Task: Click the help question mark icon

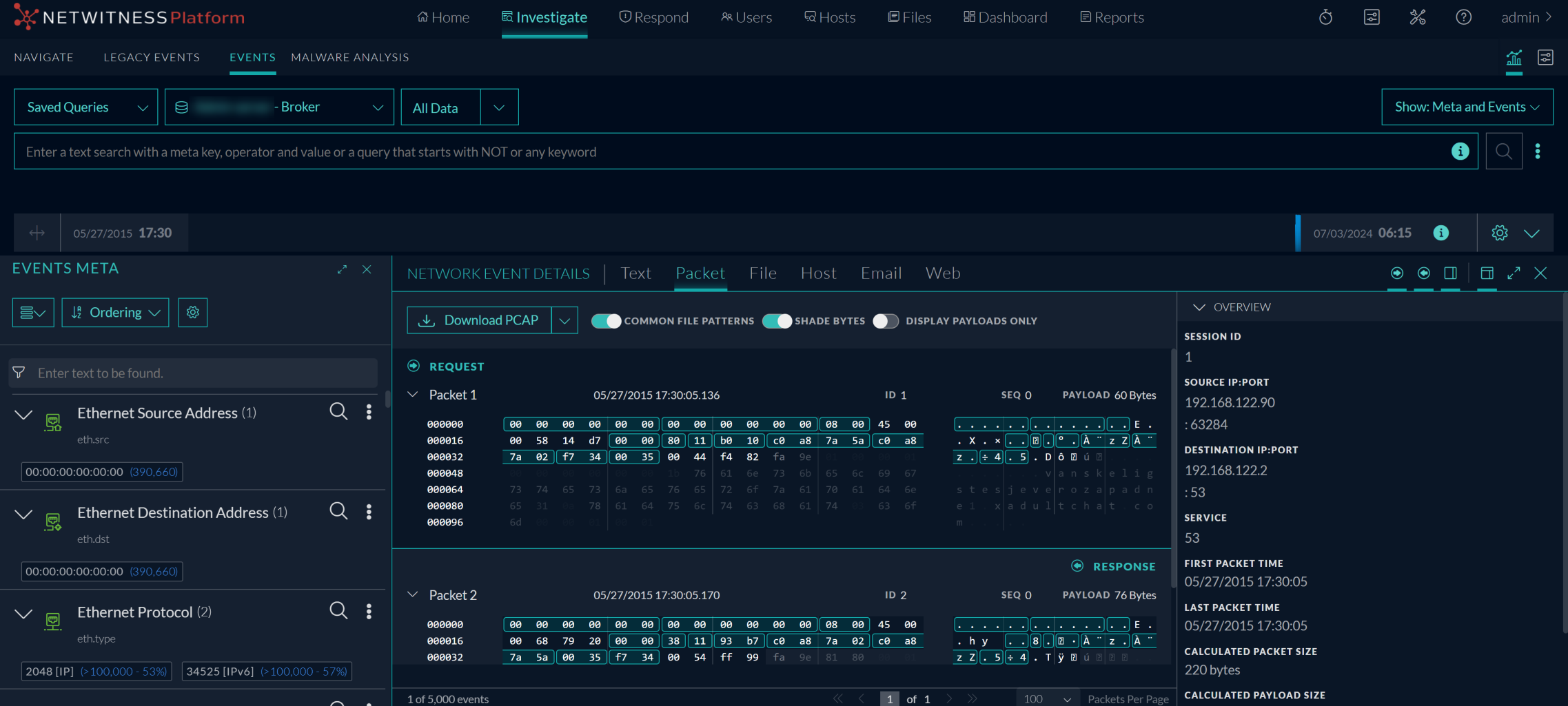Action: (x=1463, y=17)
